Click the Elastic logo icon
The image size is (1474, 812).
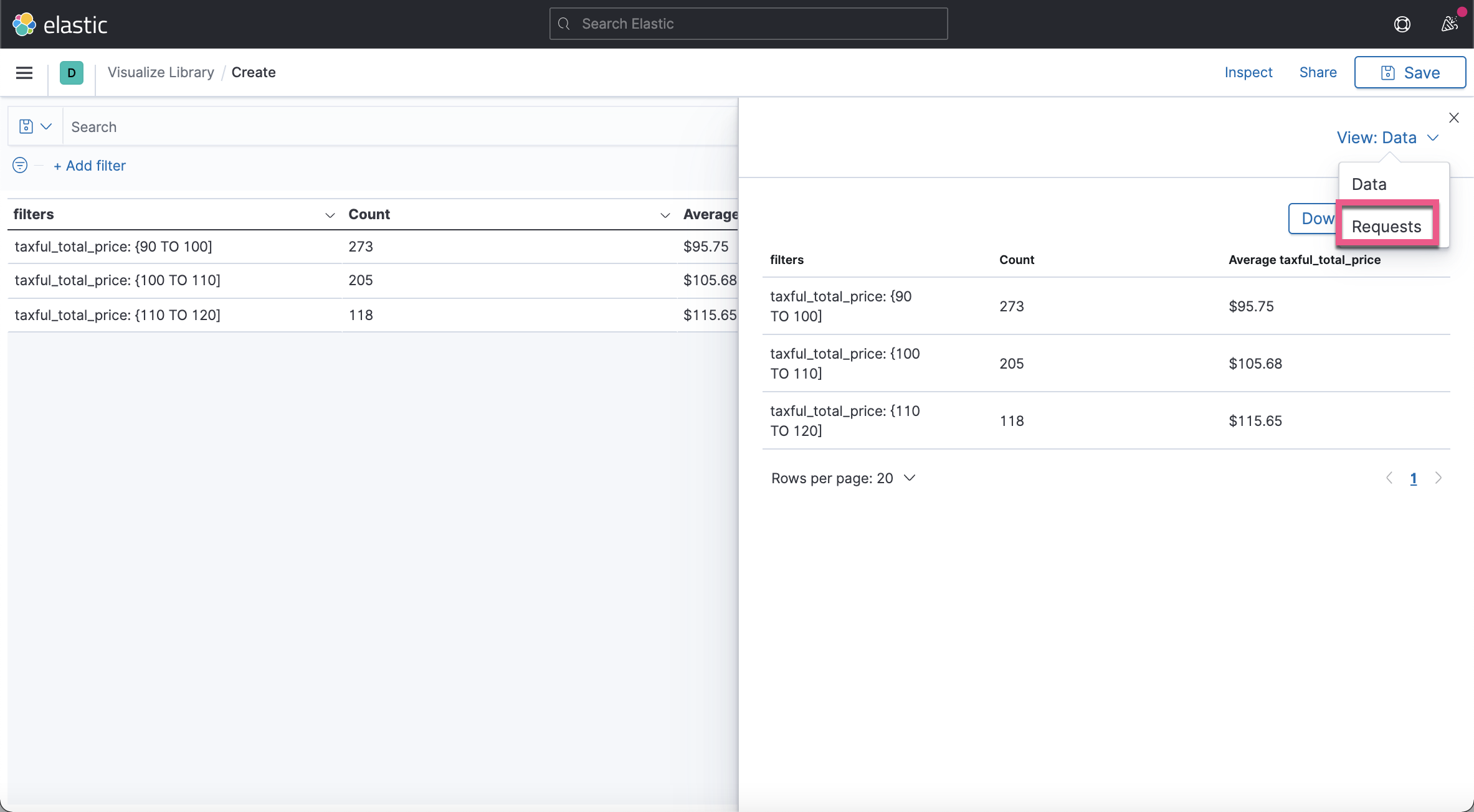24,24
